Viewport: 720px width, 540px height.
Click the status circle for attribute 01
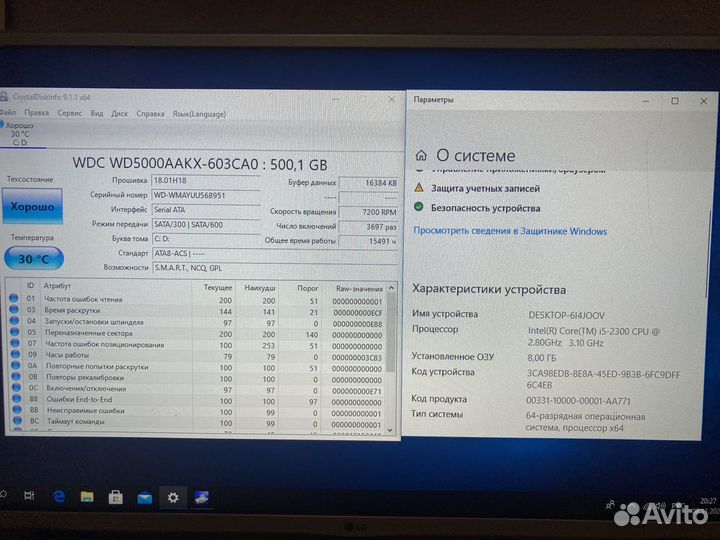(x=14, y=298)
